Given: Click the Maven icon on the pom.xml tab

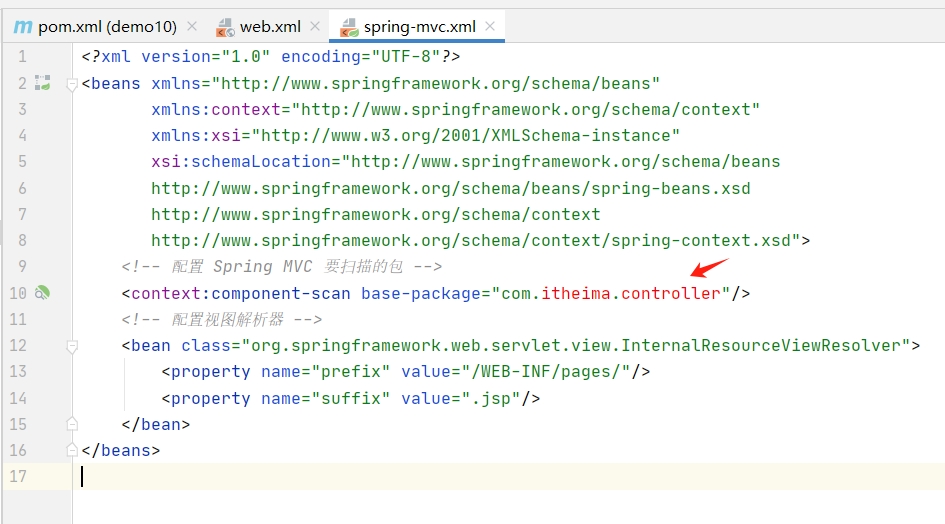Looking at the screenshot, I should pyautogui.click(x=23, y=27).
